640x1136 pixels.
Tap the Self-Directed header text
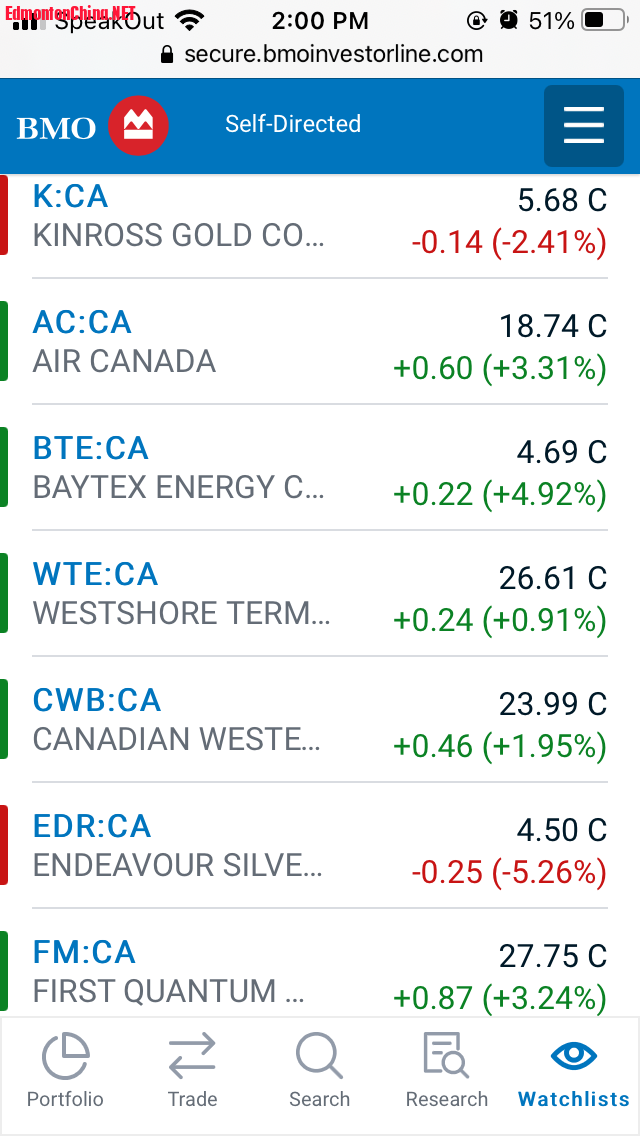click(x=293, y=124)
